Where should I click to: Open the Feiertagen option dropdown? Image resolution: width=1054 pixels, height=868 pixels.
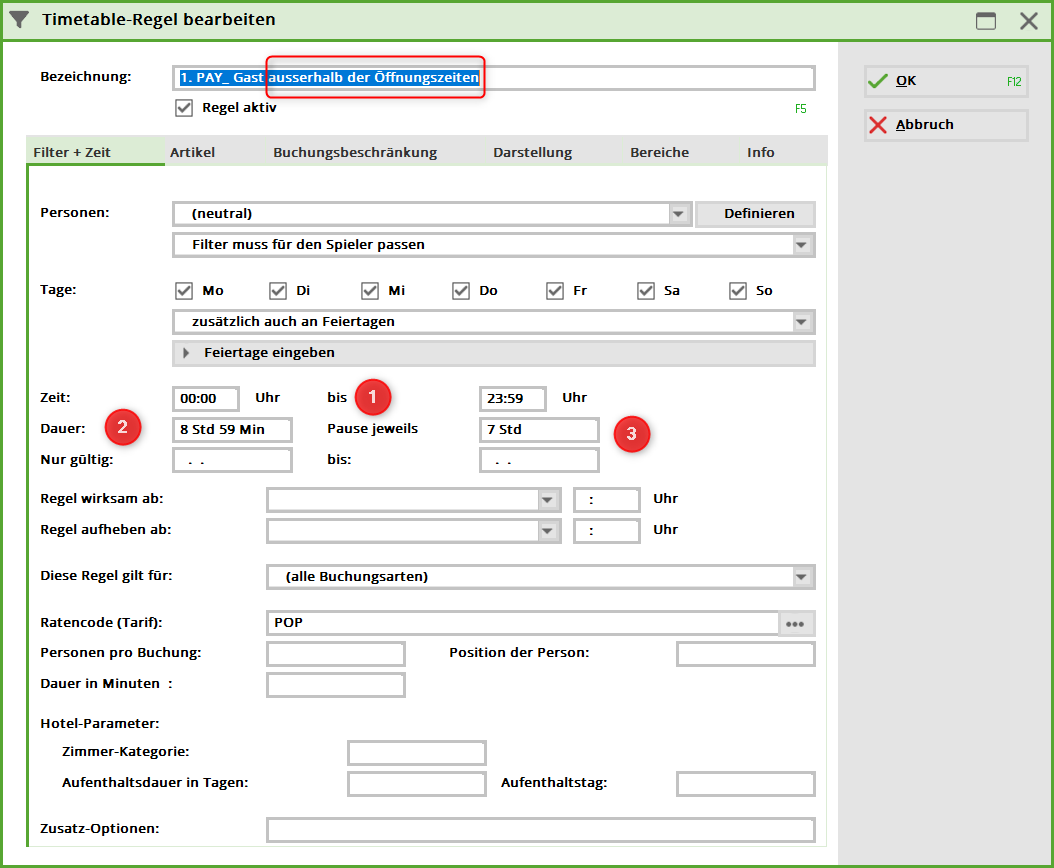coord(801,322)
